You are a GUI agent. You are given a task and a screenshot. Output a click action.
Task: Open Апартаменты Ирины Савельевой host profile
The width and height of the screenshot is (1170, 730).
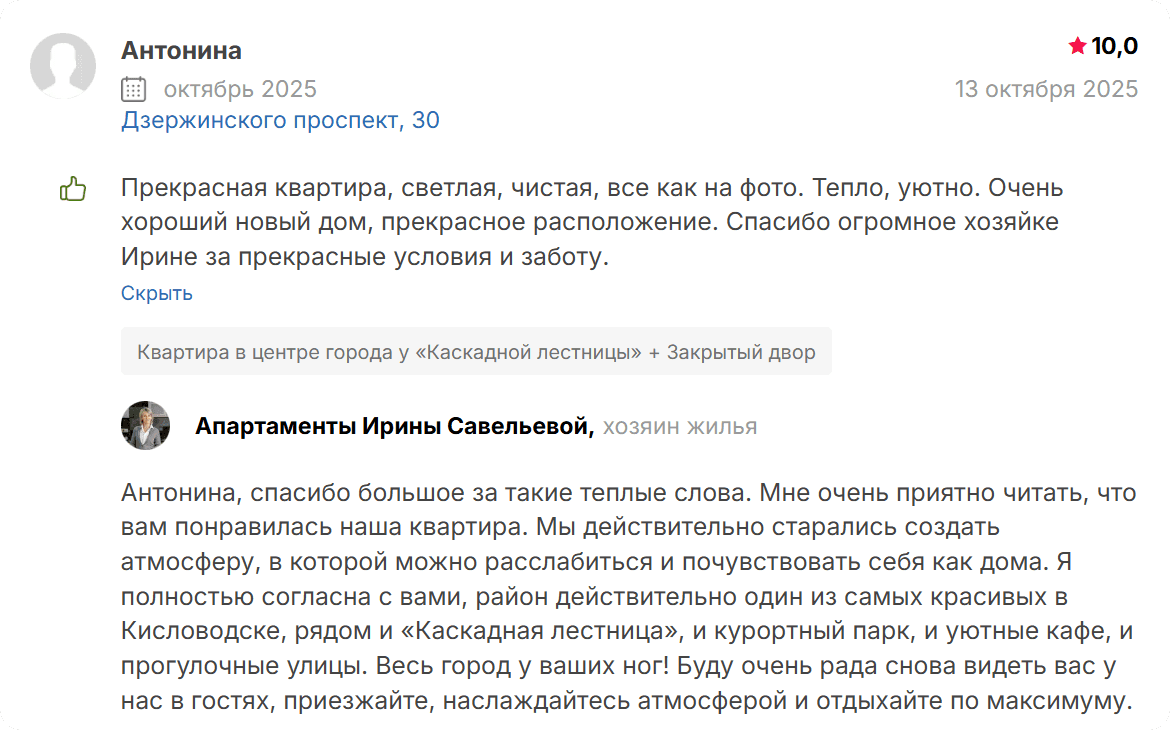point(394,427)
